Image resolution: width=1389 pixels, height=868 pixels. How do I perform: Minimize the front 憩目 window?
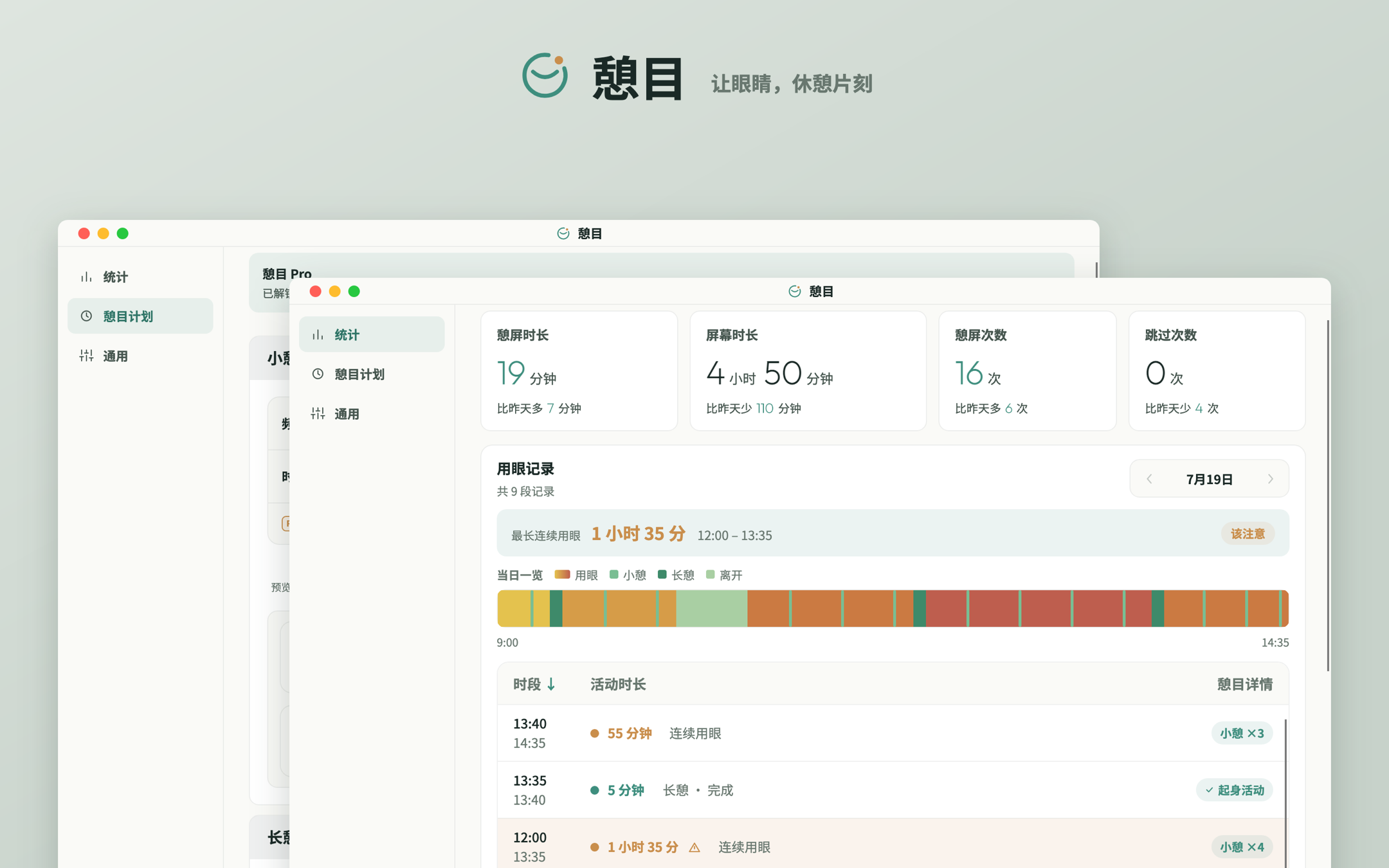coord(334,291)
